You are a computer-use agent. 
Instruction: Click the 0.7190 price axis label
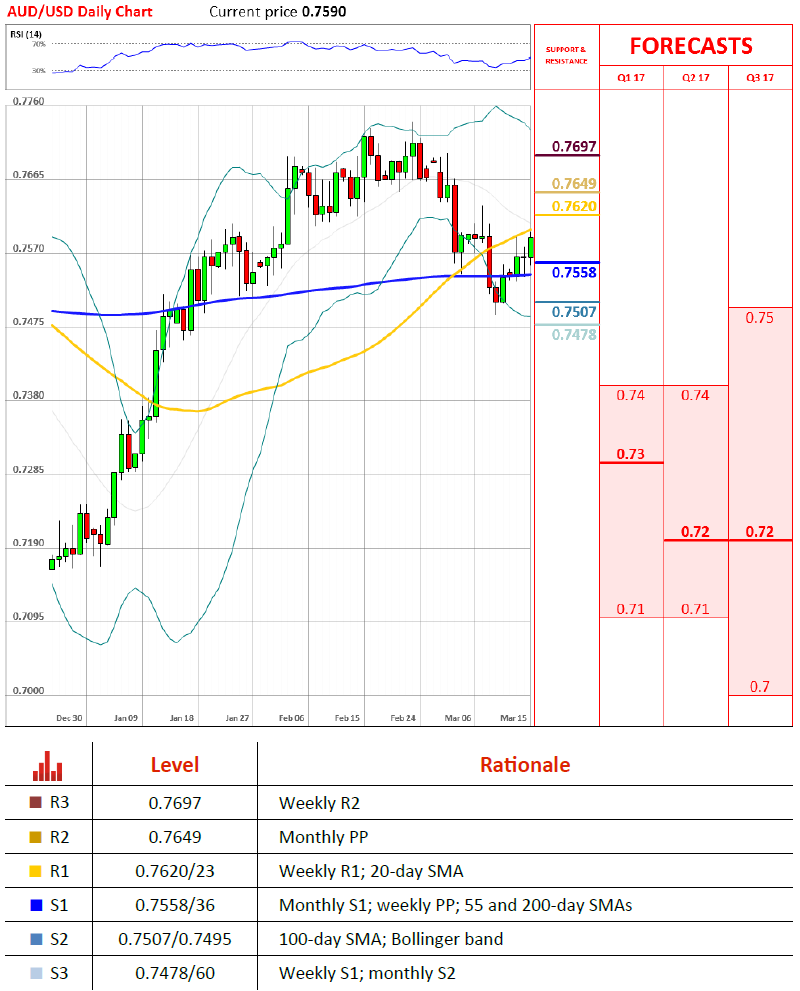(x=29, y=543)
